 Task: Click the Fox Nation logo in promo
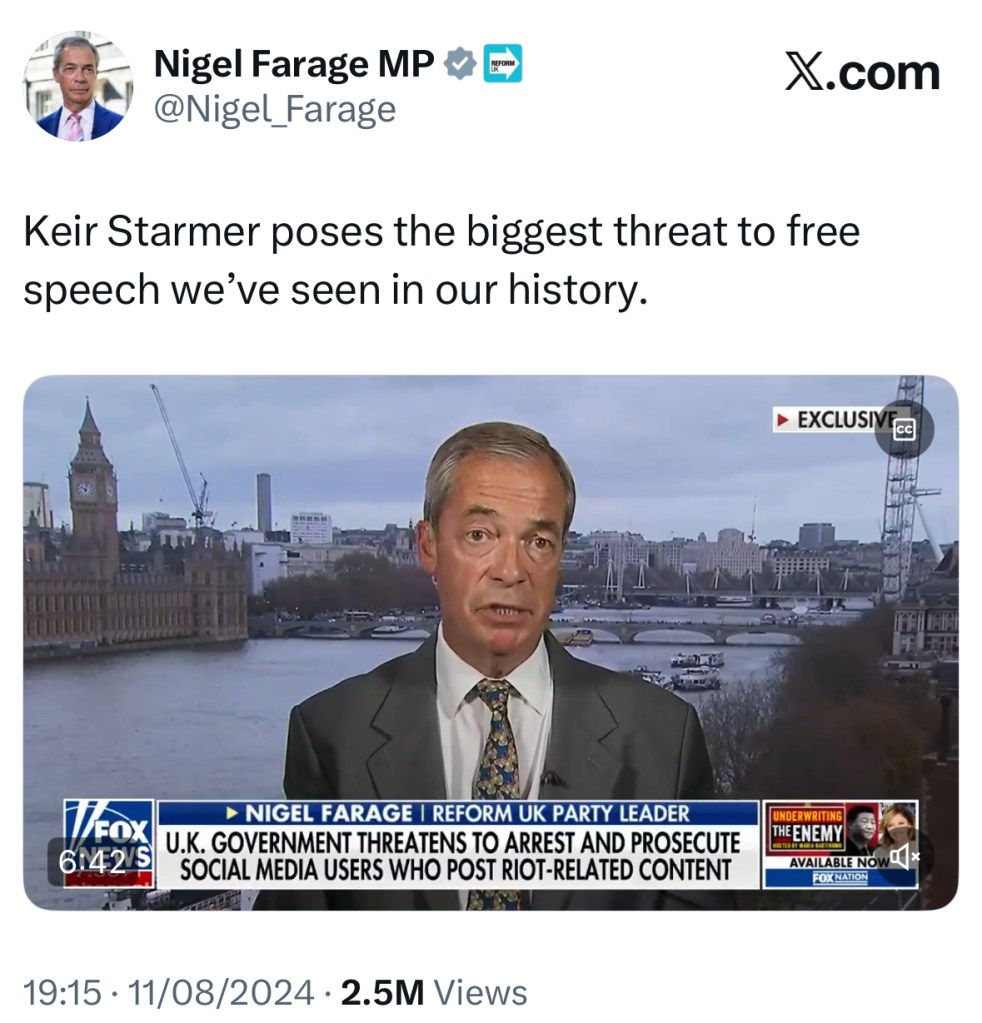point(840,877)
